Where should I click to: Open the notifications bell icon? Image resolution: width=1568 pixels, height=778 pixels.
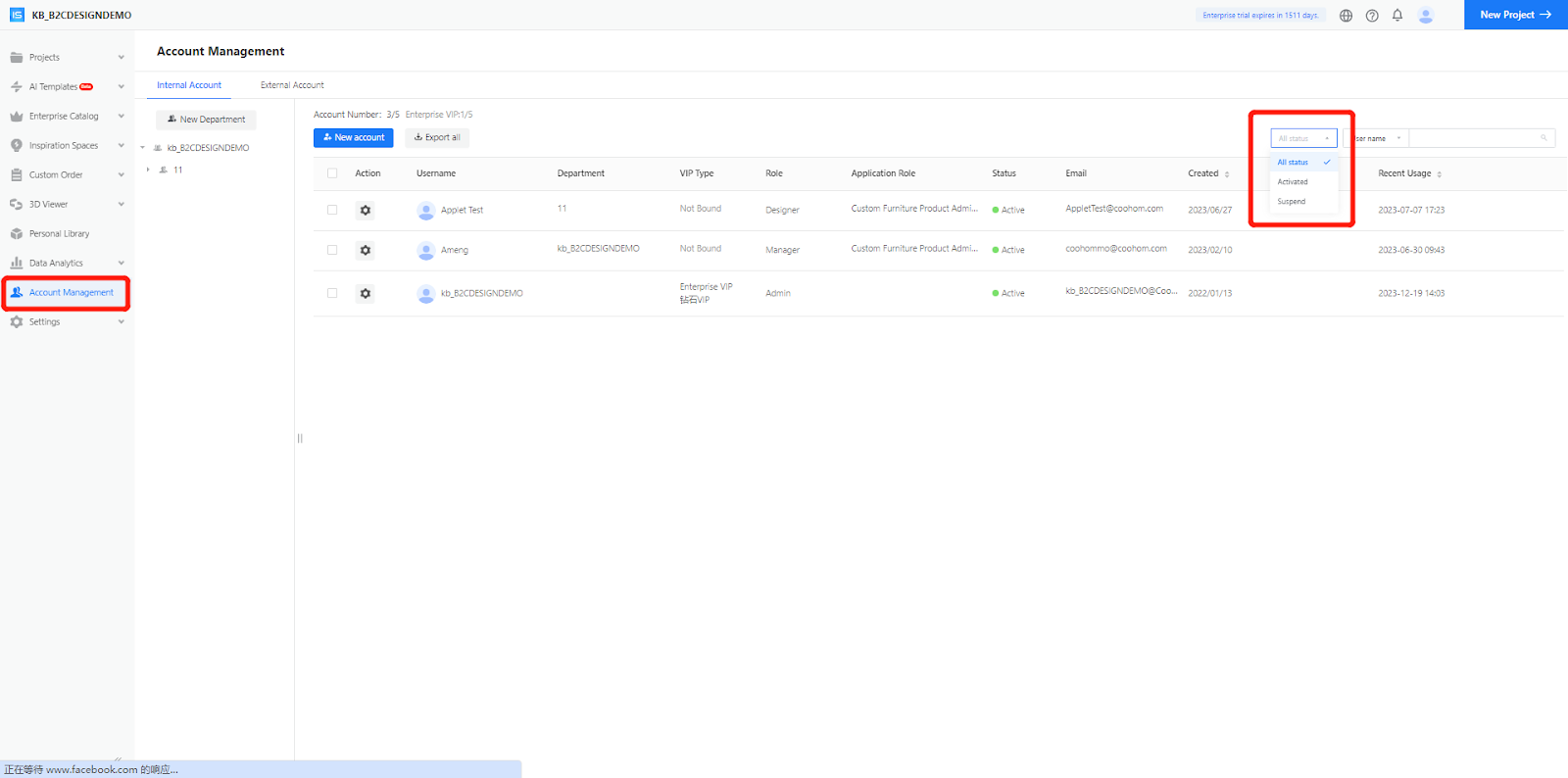(x=1397, y=15)
